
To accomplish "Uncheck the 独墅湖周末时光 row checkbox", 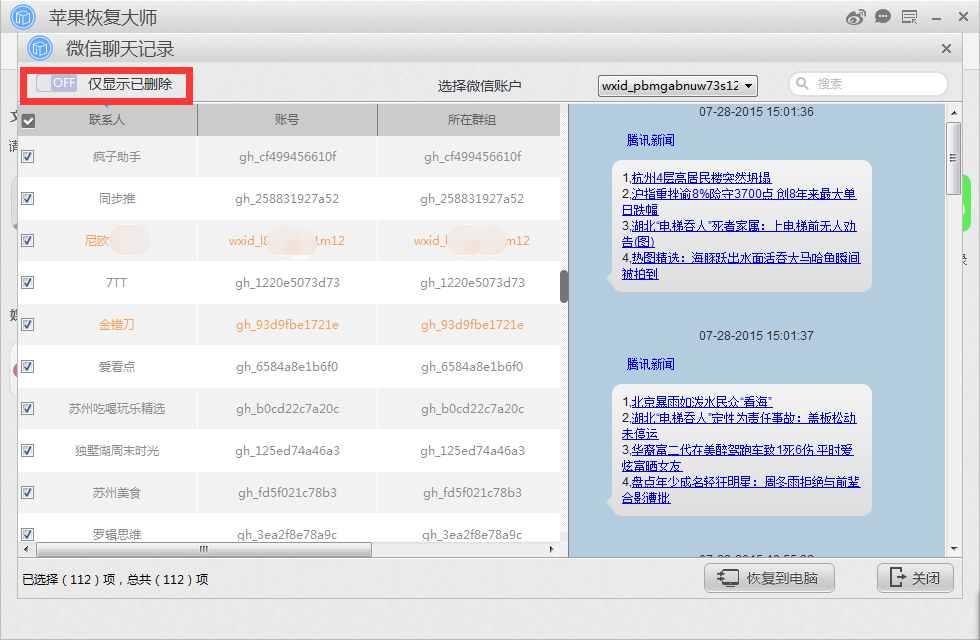I will [x=28, y=450].
